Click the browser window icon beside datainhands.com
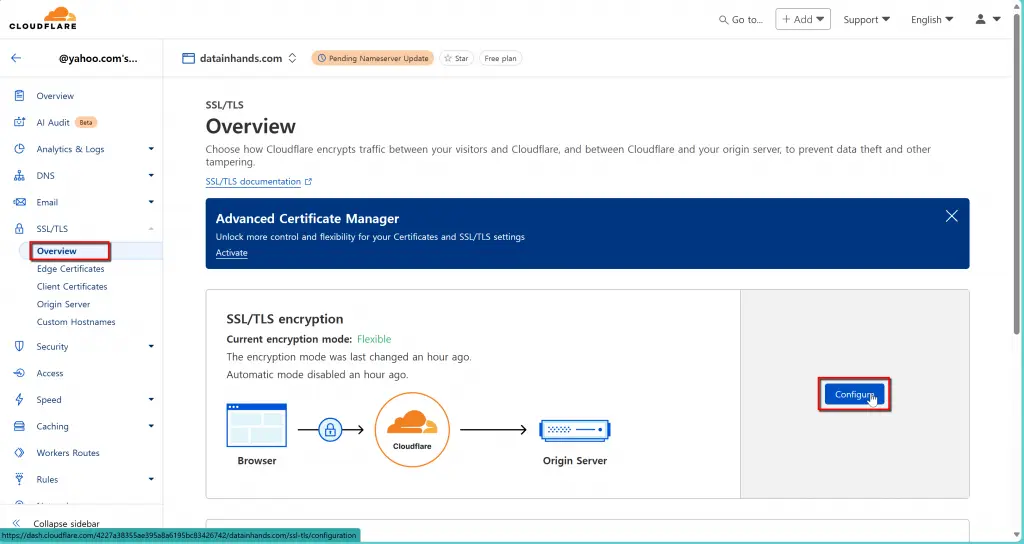Viewport: 1024px width, 544px height. pyautogui.click(x=188, y=58)
